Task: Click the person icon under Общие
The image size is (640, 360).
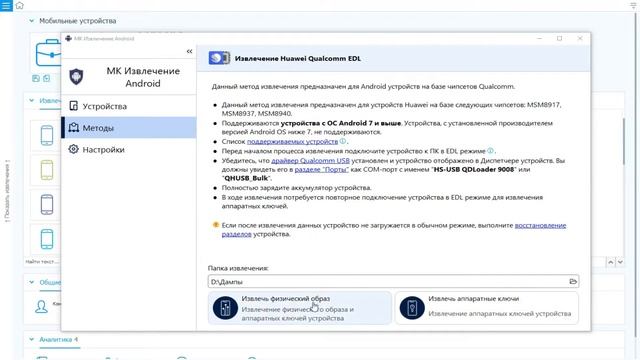Action: pos(41,307)
